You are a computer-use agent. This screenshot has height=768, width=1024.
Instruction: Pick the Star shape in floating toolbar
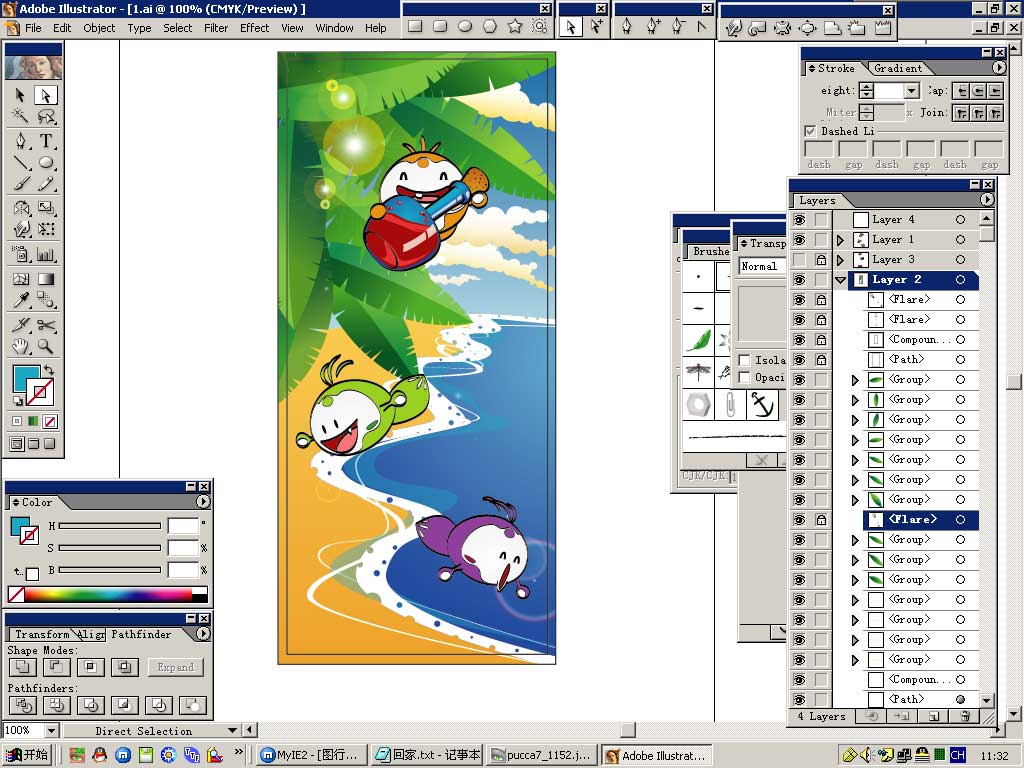click(x=515, y=26)
